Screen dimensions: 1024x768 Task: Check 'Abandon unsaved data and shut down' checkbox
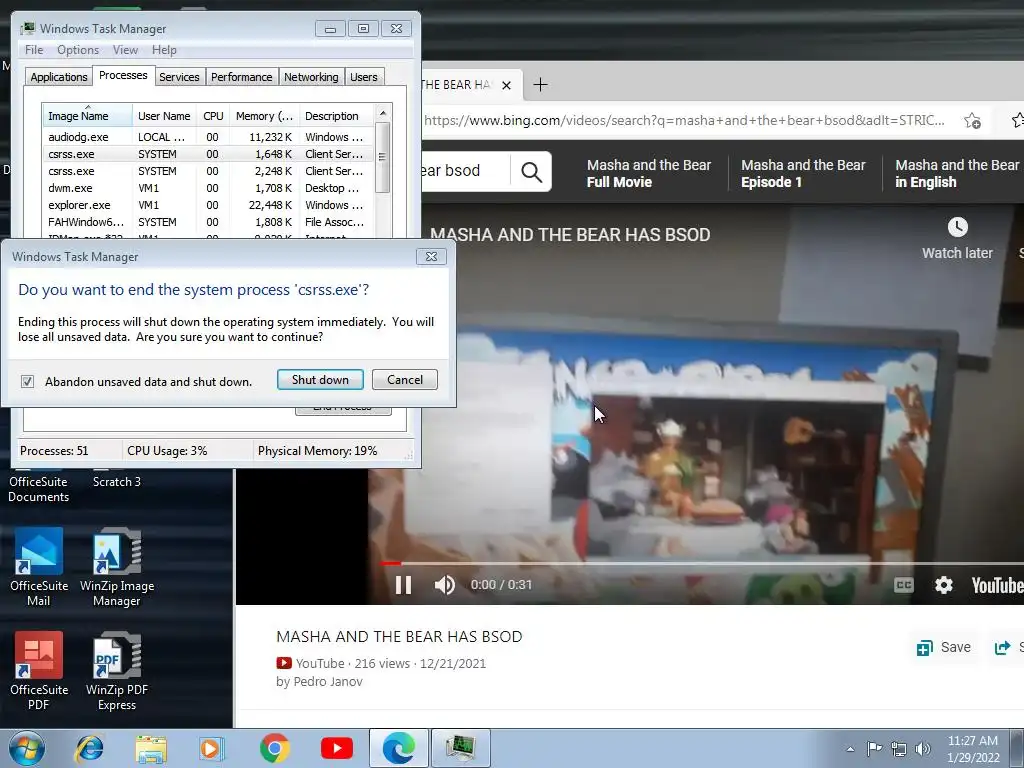pyautogui.click(x=27, y=381)
